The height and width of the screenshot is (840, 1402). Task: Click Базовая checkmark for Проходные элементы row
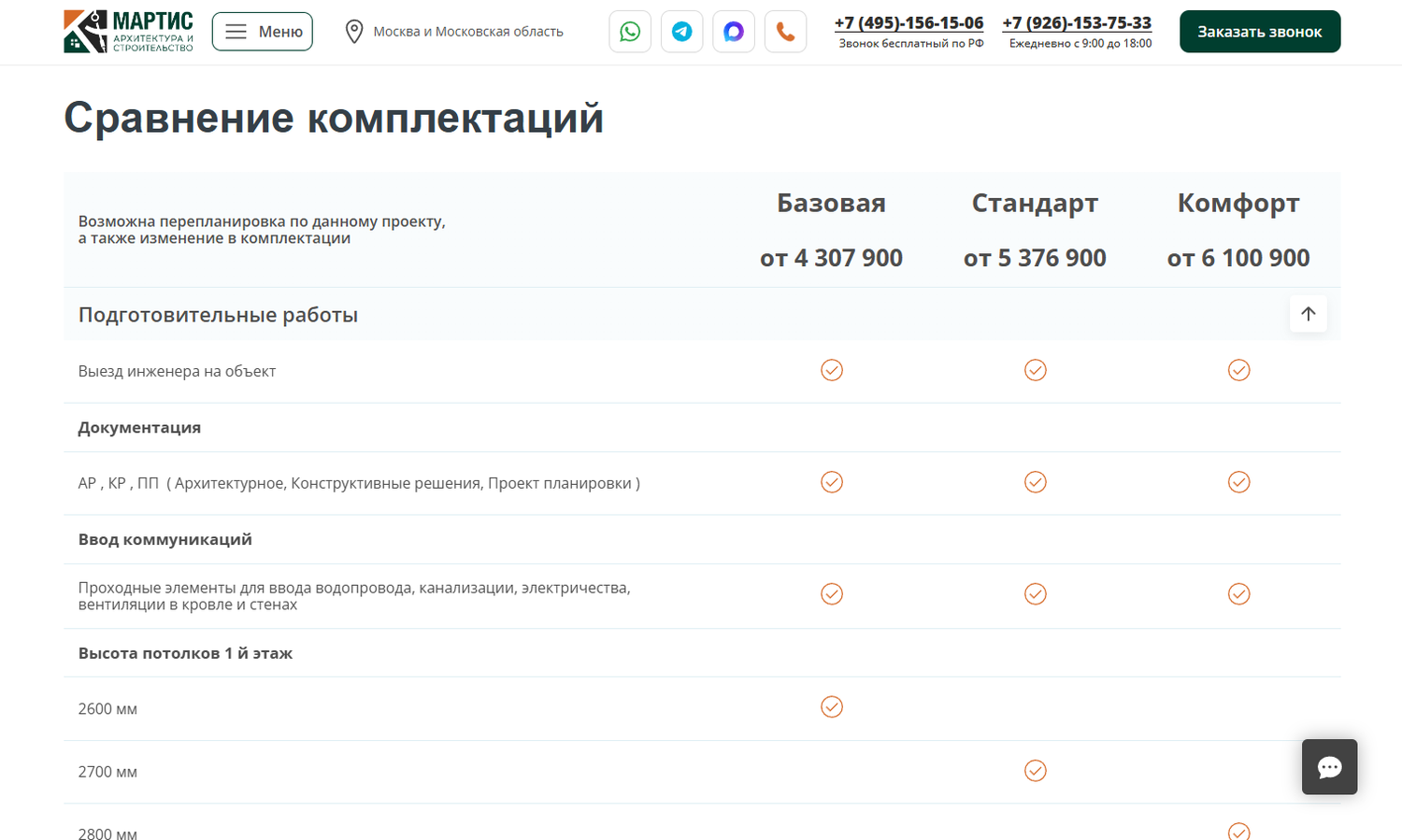(x=832, y=594)
